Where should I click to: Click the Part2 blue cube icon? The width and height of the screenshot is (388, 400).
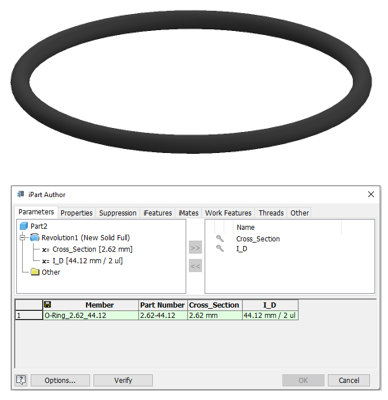coord(24,226)
